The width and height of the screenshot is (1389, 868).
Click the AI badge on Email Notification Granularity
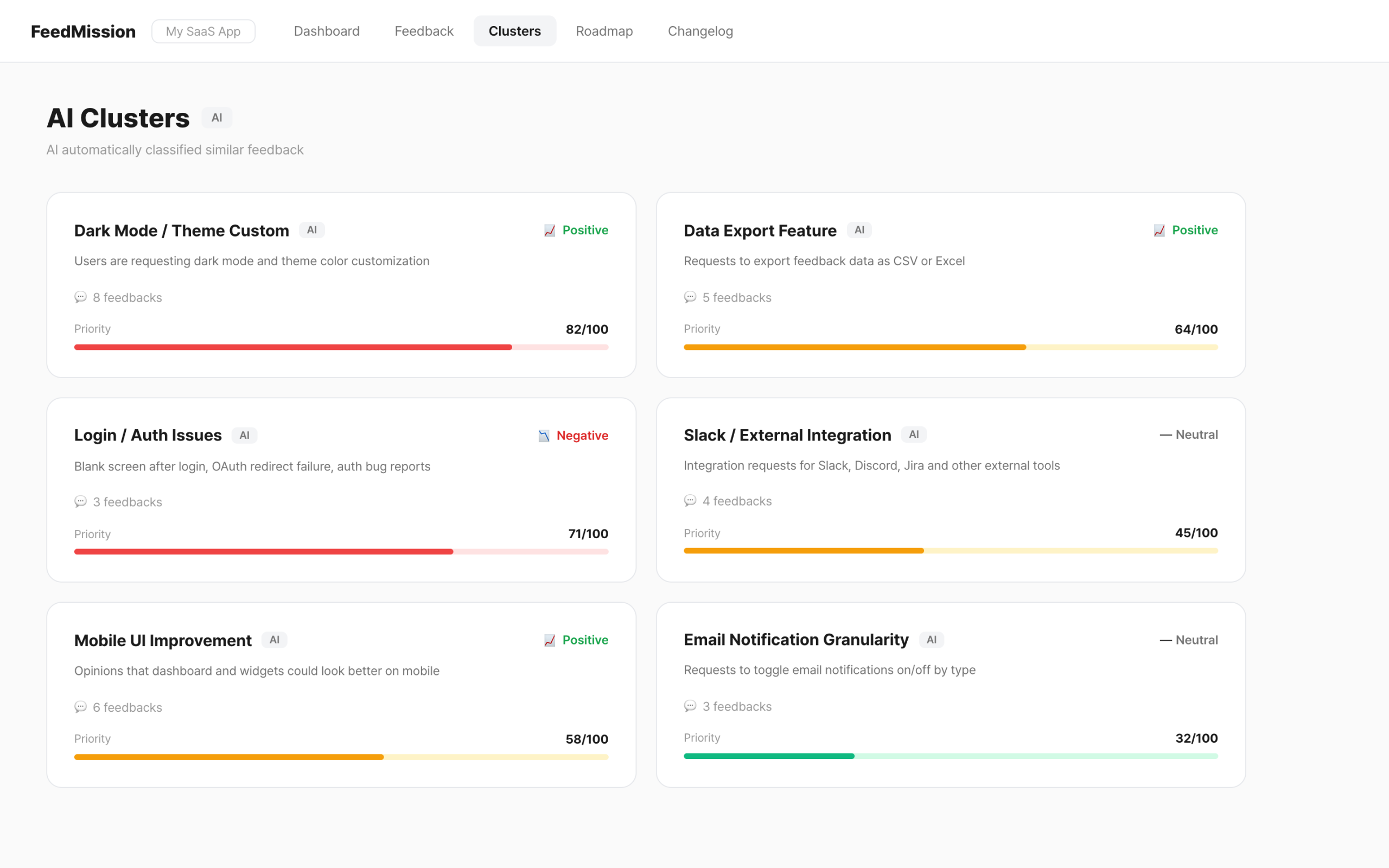932,640
